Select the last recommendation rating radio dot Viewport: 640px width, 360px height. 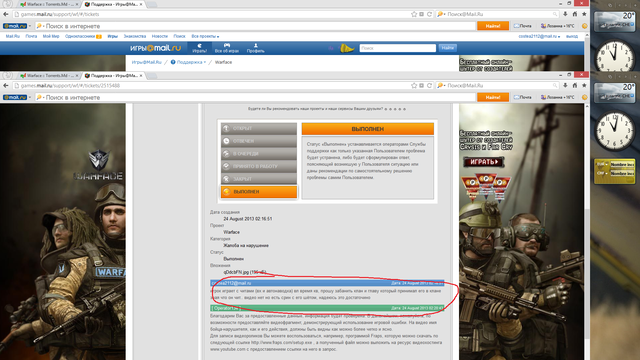405,109
